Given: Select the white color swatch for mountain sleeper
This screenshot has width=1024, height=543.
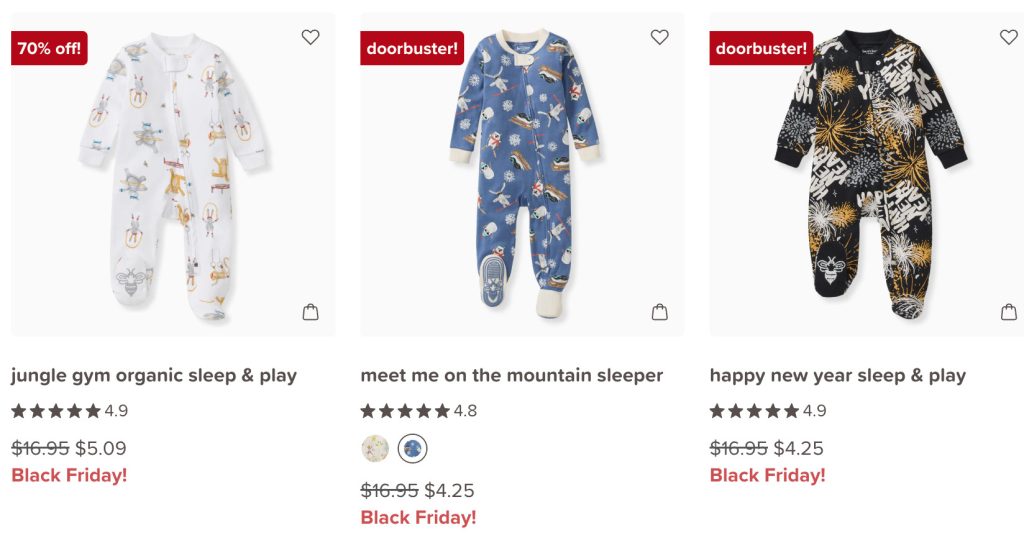Looking at the screenshot, I should click(x=375, y=449).
